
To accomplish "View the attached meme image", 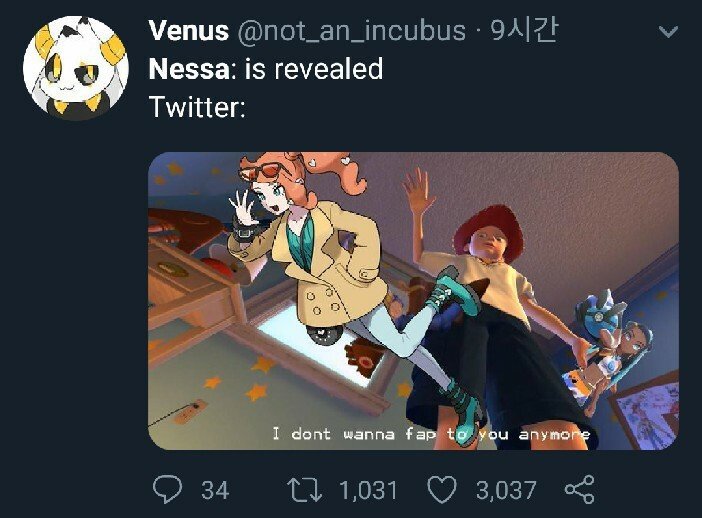I will pos(413,301).
